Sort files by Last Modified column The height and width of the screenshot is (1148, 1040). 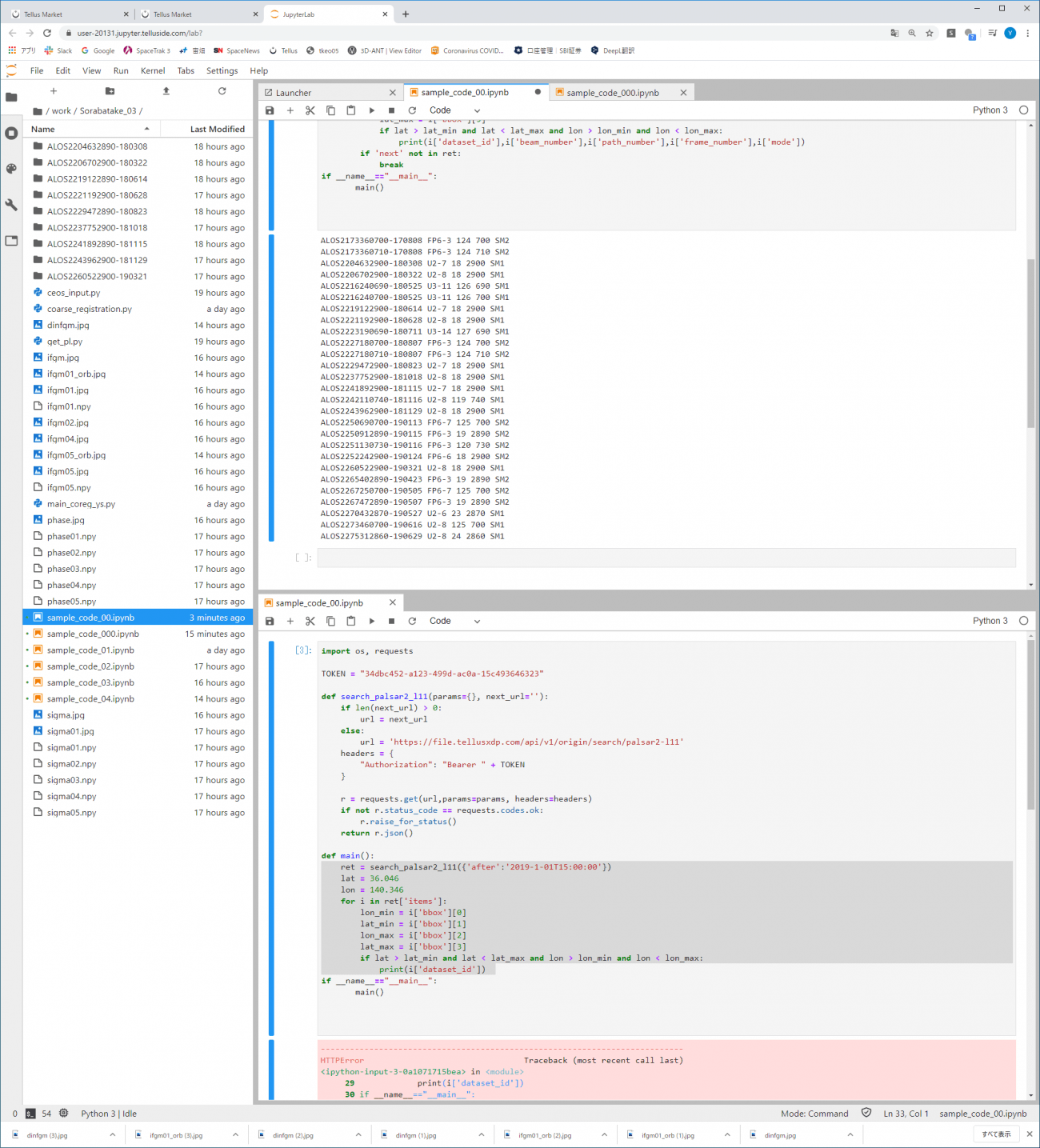pos(207,129)
